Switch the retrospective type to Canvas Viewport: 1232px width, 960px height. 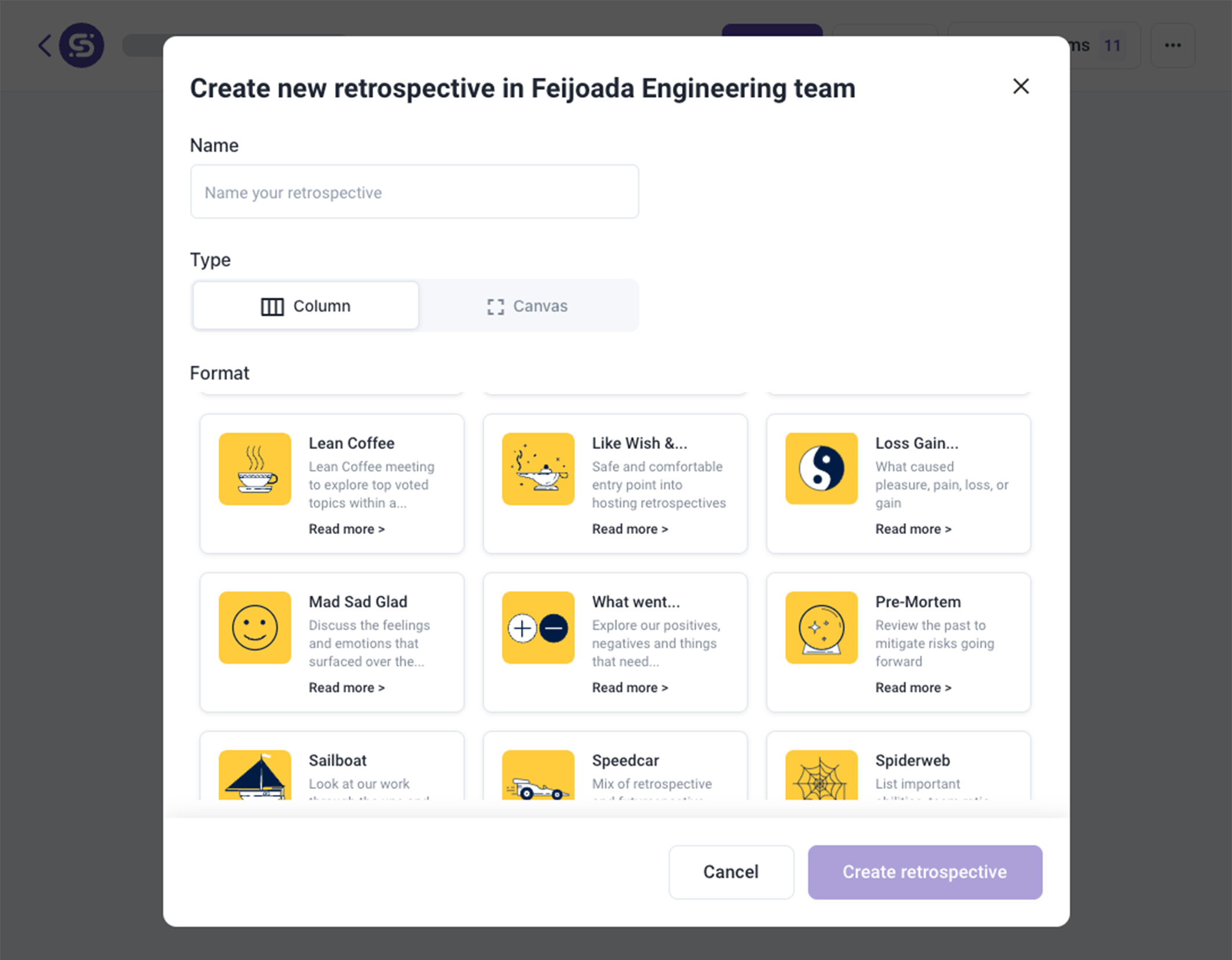527,305
